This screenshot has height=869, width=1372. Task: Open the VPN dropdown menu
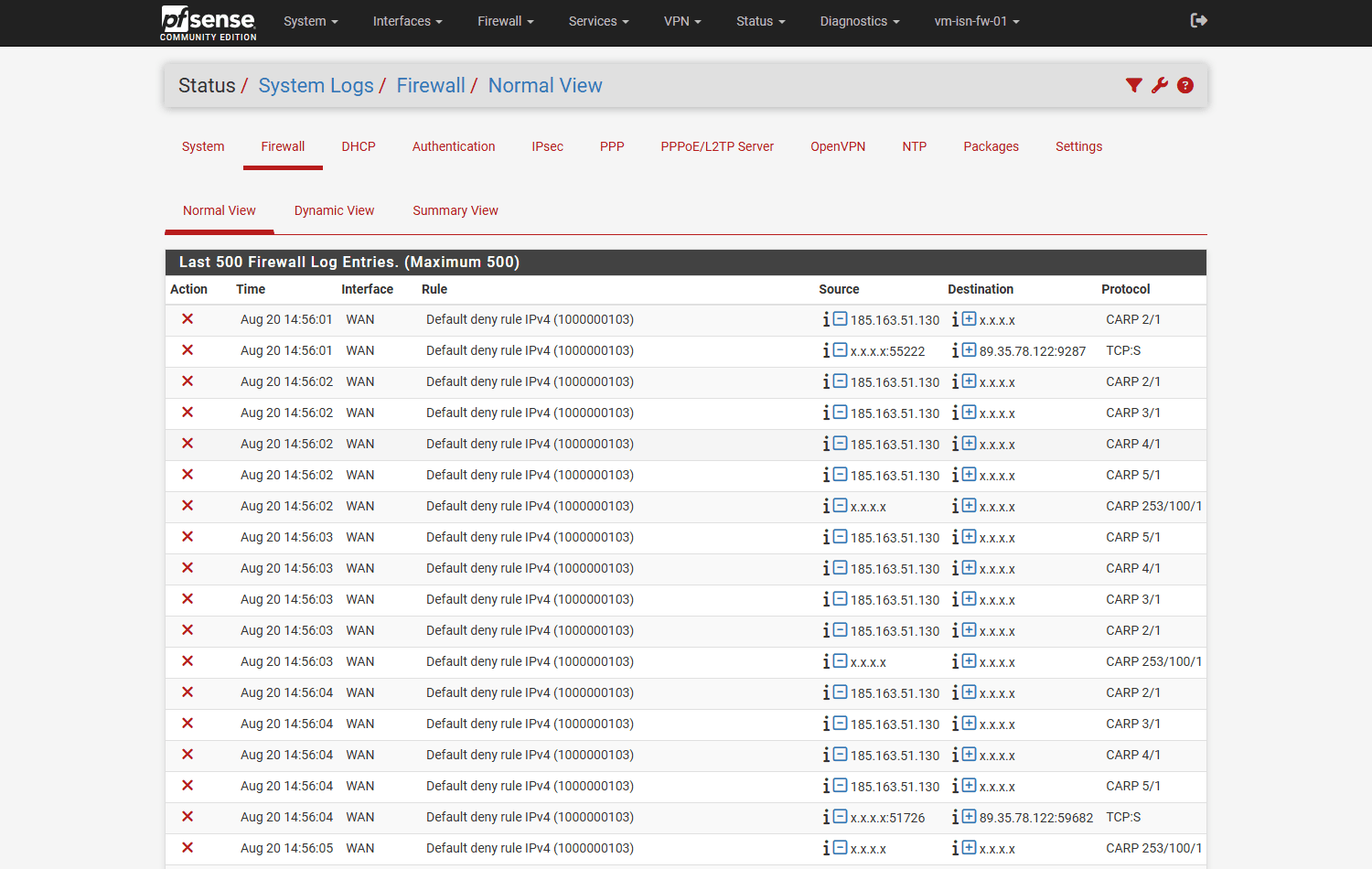(682, 21)
